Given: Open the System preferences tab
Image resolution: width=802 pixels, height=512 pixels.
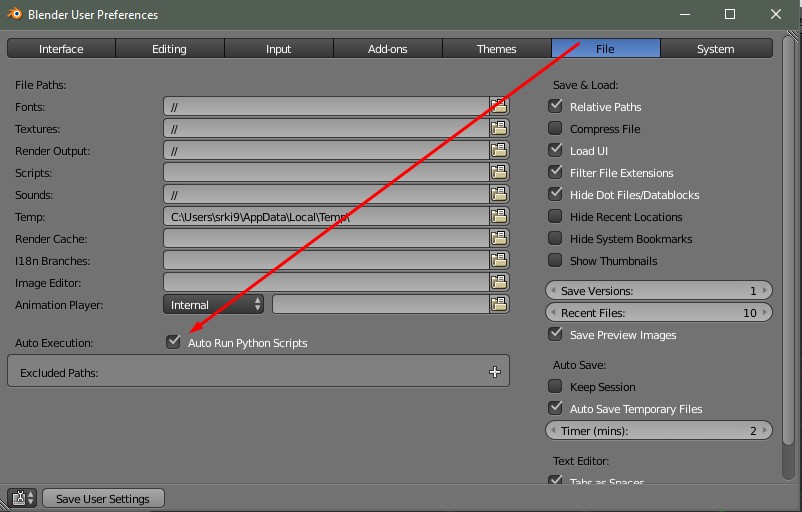Looking at the screenshot, I should 715,49.
